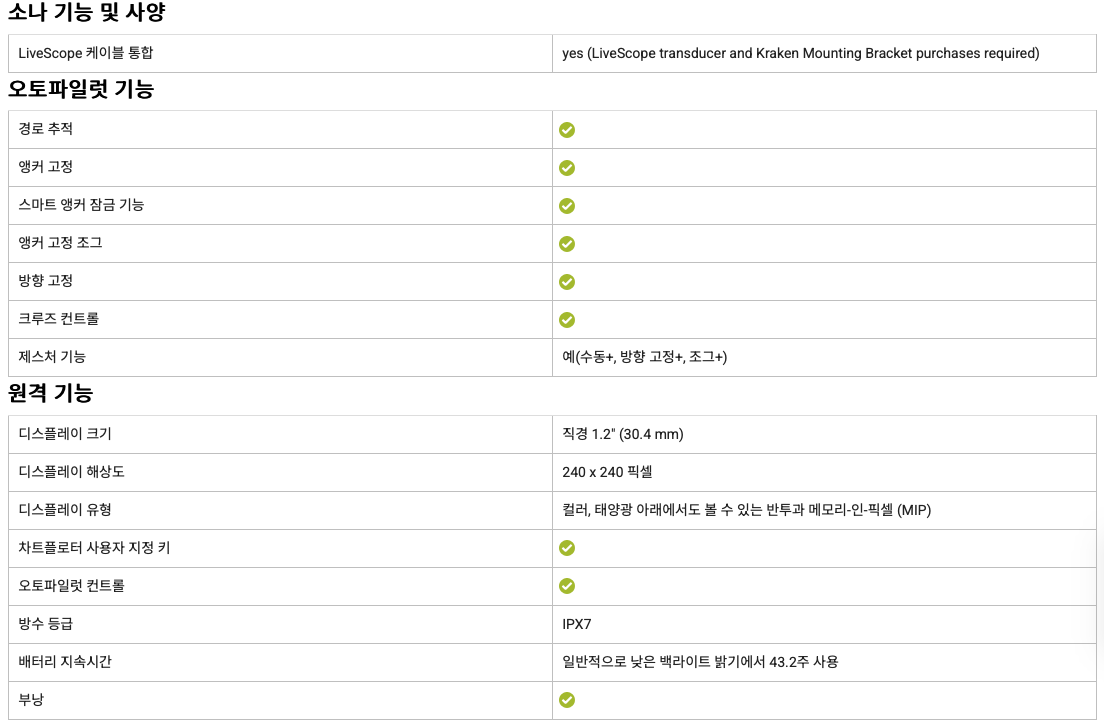Select the 디스플레이 유형 description text
Image resolution: width=1104 pixels, height=728 pixels.
[746, 510]
